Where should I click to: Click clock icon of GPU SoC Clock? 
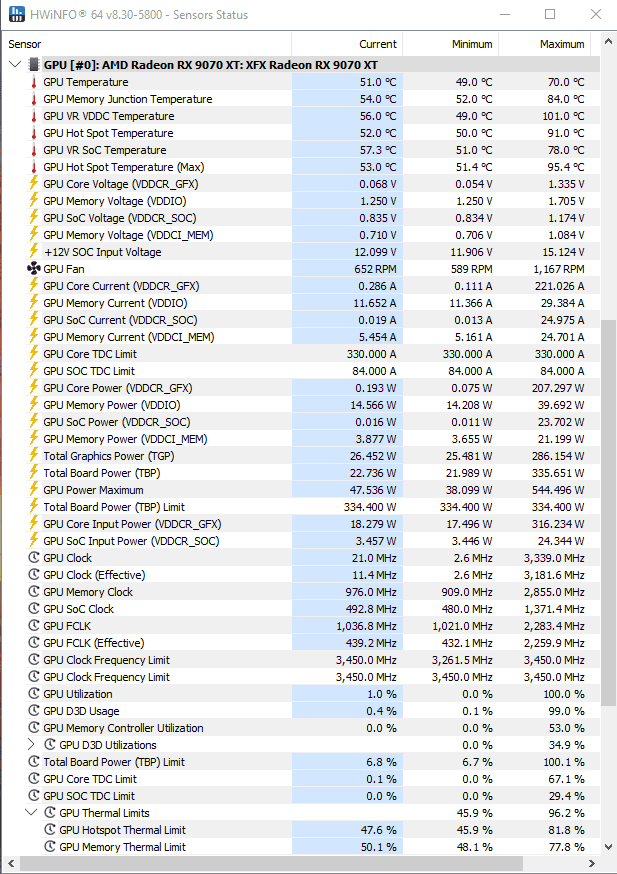pos(34,609)
